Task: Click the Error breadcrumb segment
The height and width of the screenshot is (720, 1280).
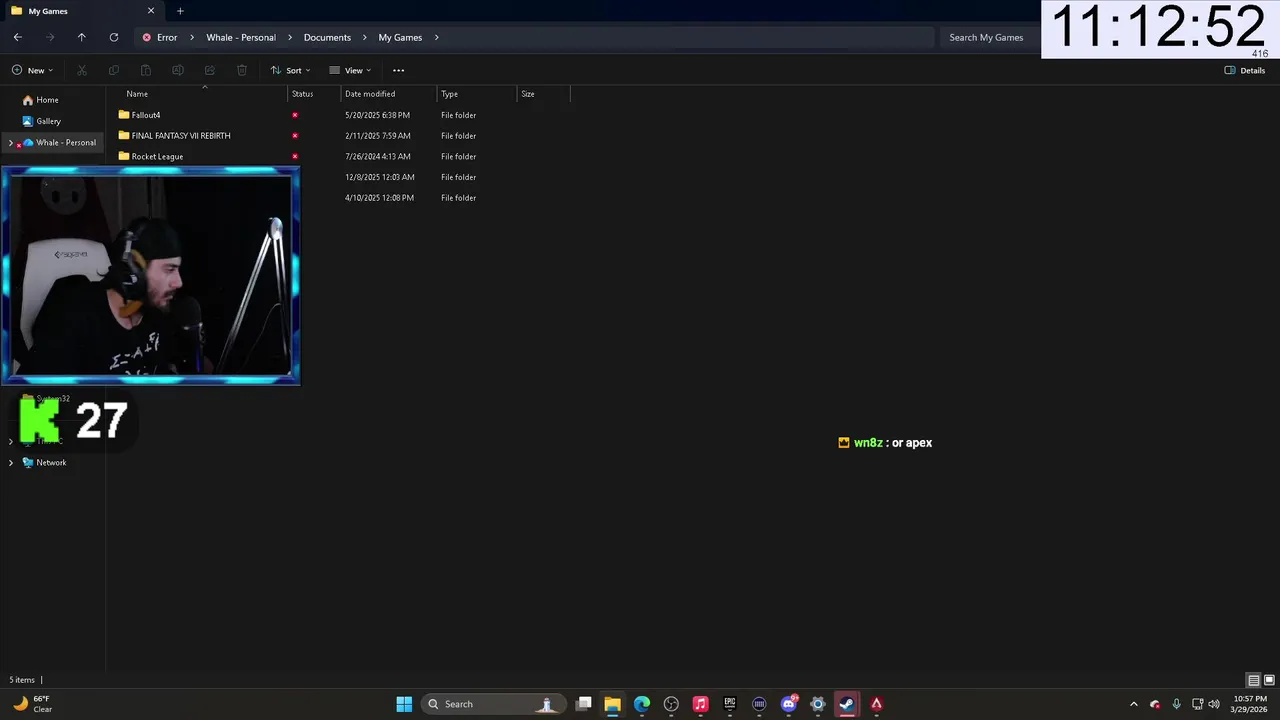Action: pyautogui.click(x=167, y=37)
